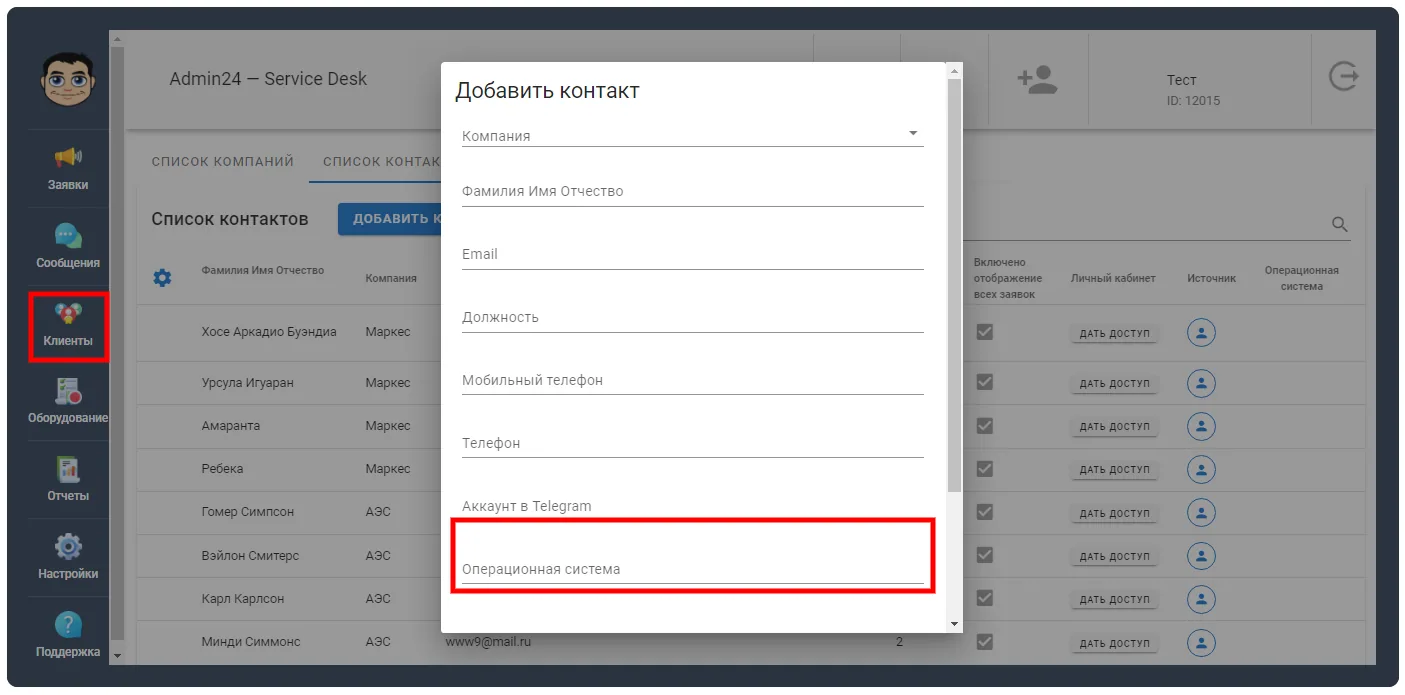Image resolution: width=1405 pixels, height=695 pixels.
Task: Toggle checkbox in Хосе Аркадио Буэндиа row
Action: coord(985,331)
